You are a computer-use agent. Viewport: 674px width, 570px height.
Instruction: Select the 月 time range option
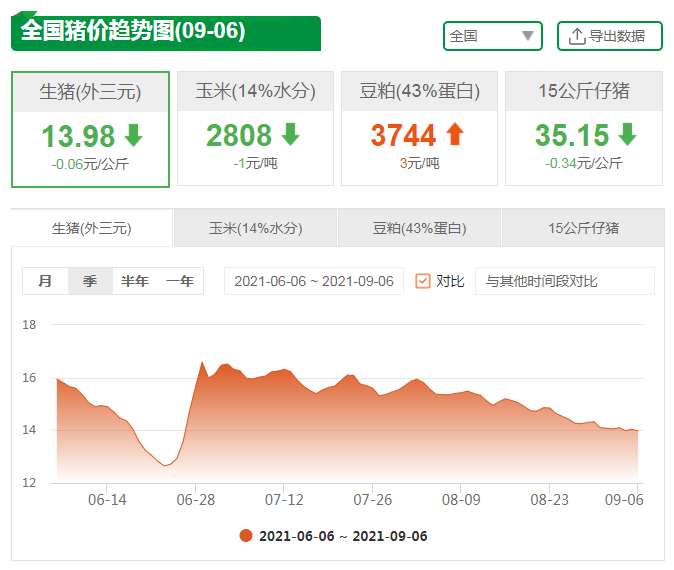point(45,281)
